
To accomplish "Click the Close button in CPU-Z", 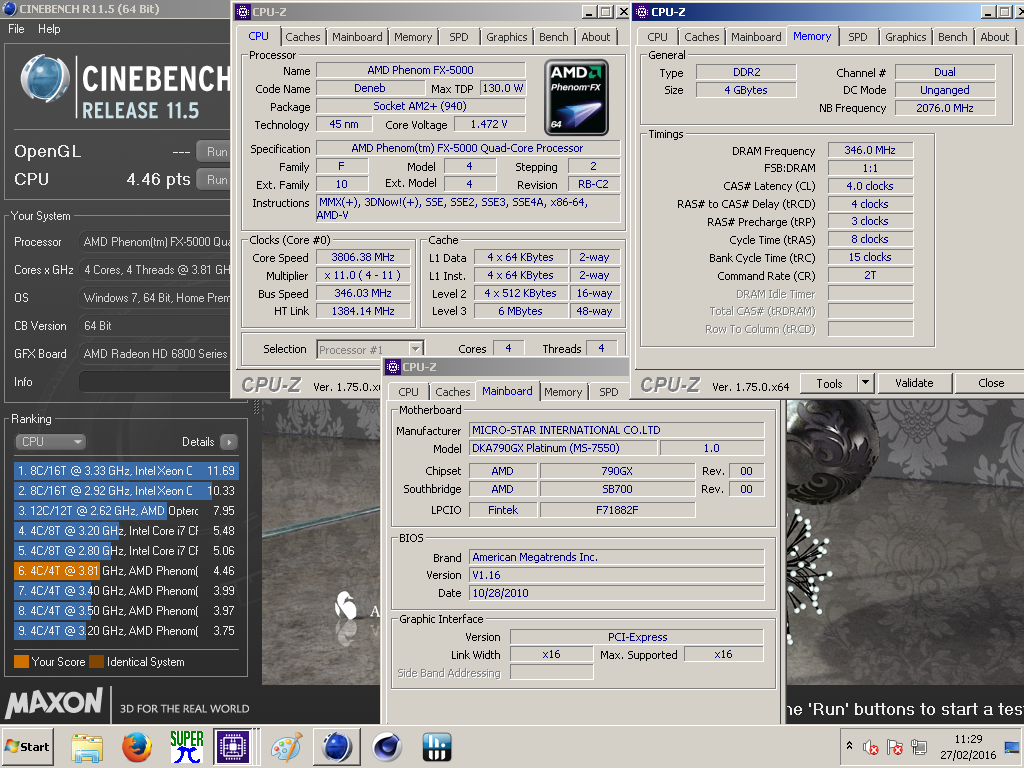I will click(991, 383).
